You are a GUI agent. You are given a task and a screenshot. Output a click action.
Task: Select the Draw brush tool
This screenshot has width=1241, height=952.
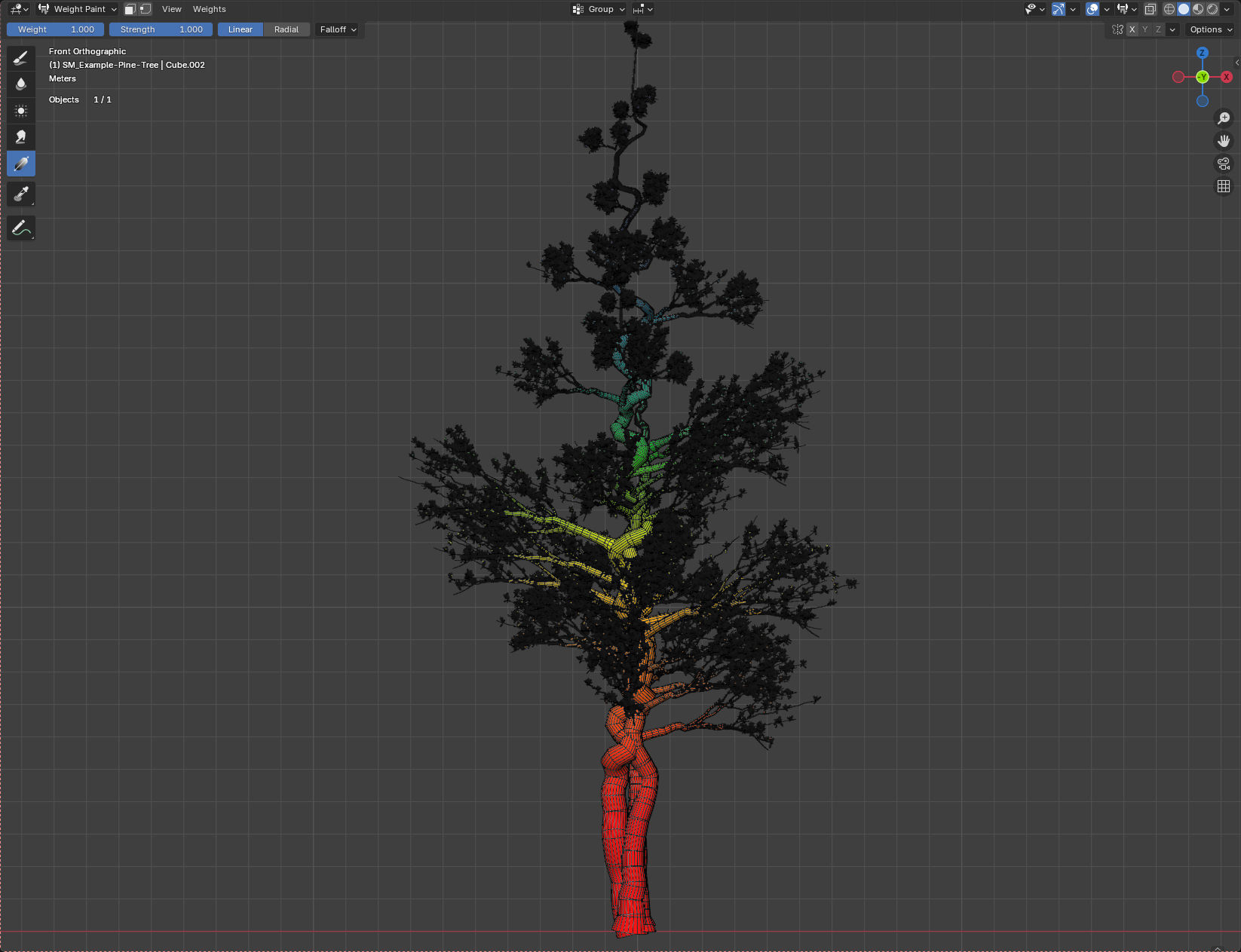pos(21,58)
